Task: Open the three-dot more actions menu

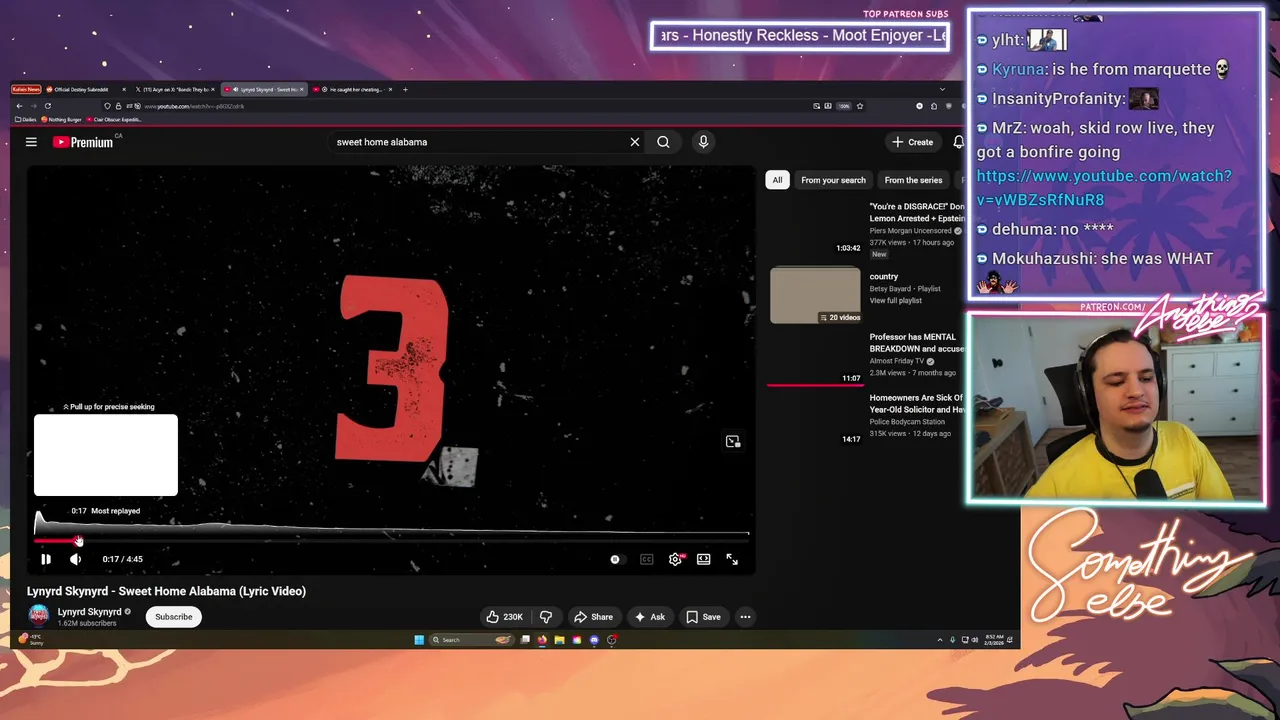Action: (745, 617)
